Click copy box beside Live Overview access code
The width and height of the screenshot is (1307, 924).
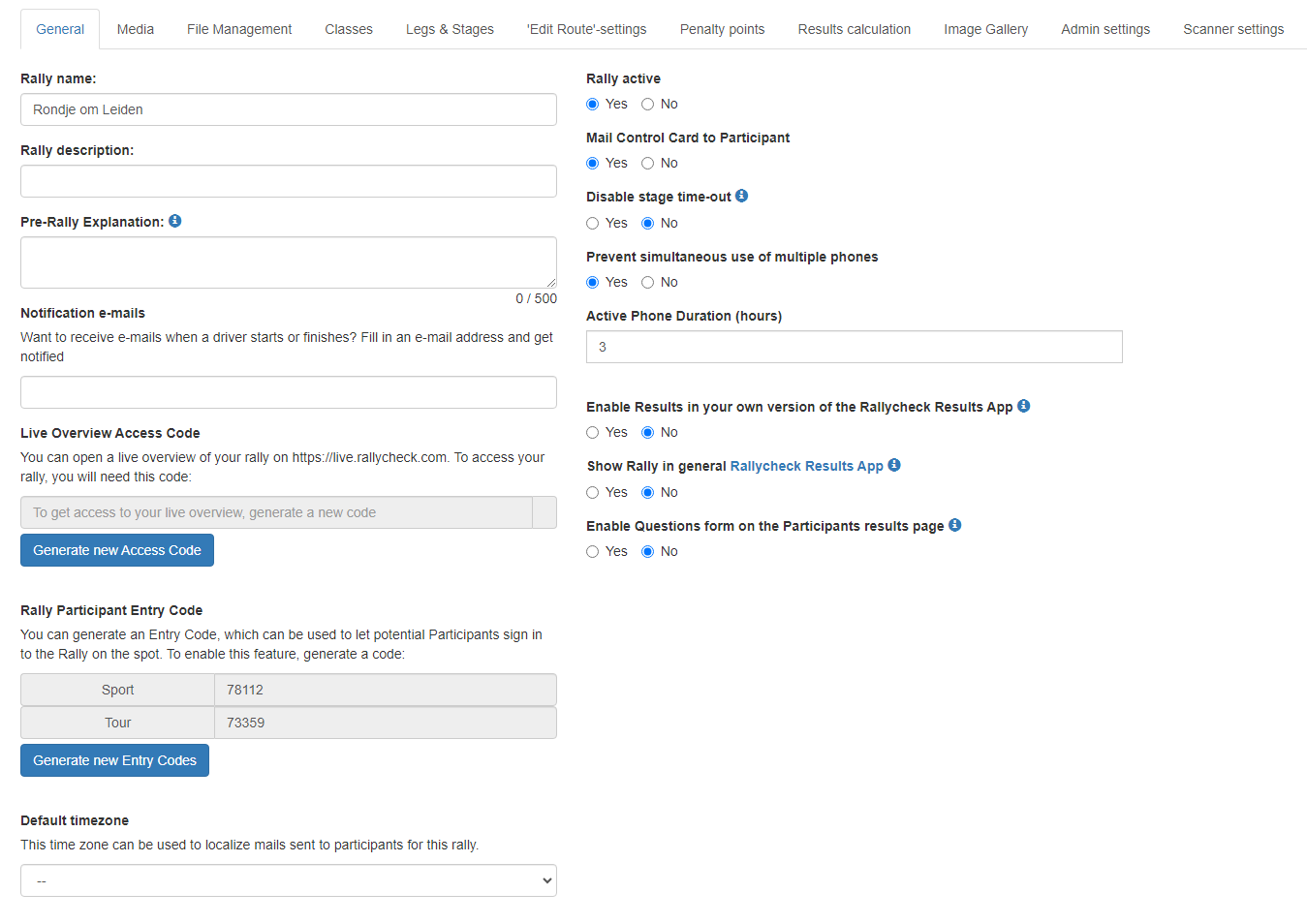click(545, 512)
